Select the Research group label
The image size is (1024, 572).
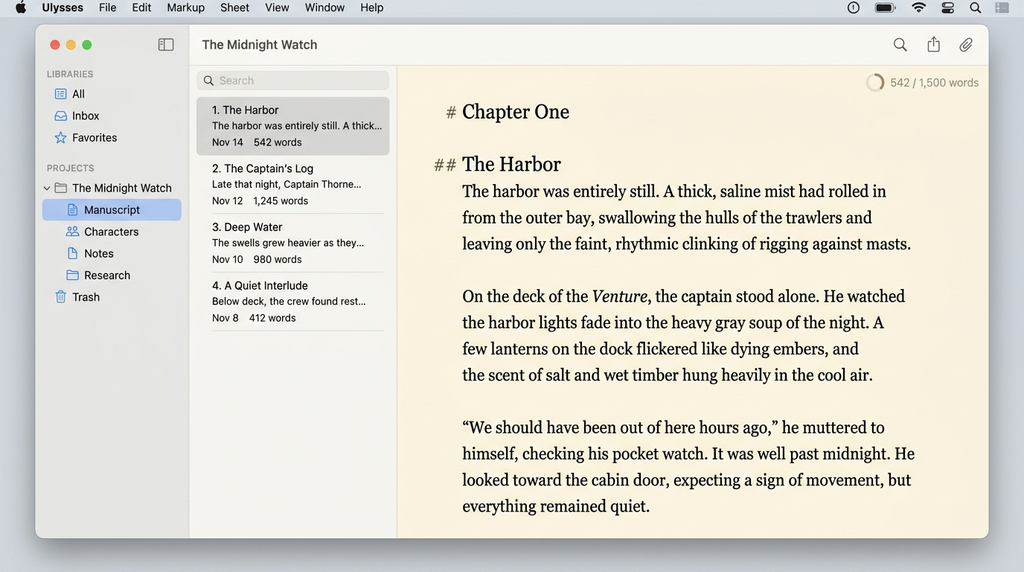107,275
